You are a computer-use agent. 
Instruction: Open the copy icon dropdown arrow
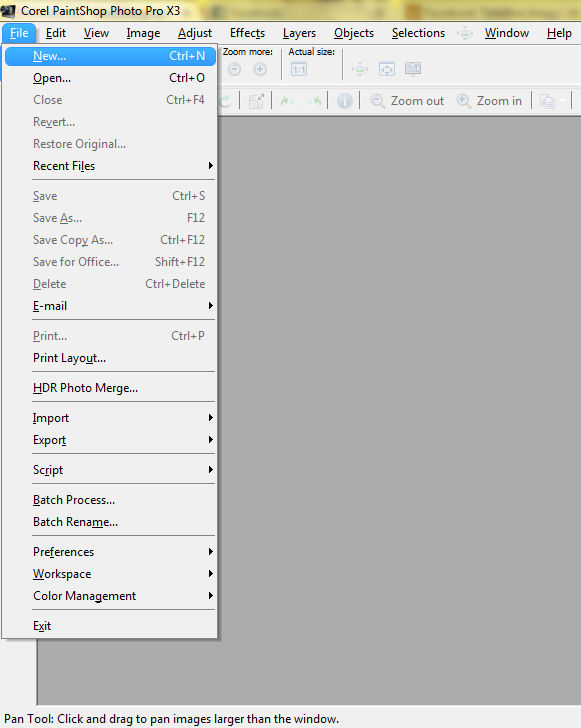coord(562,101)
